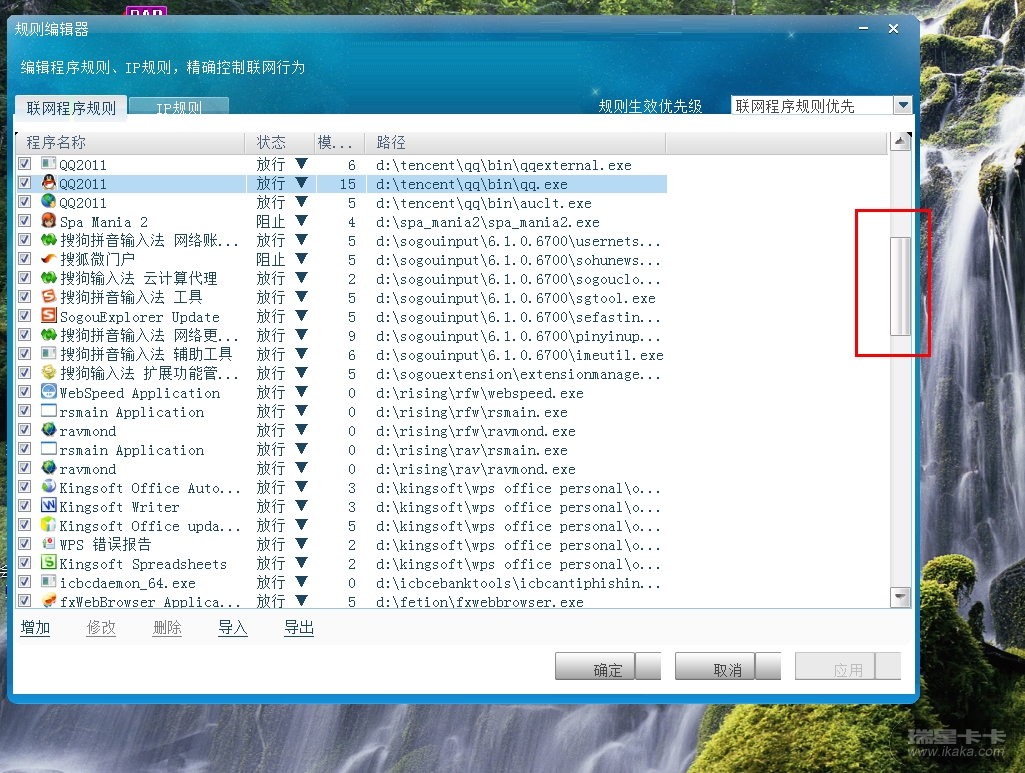Screen dimensions: 1025x773
Task: Click the icbcdaemon_64.exe icon
Action: coord(48,581)
